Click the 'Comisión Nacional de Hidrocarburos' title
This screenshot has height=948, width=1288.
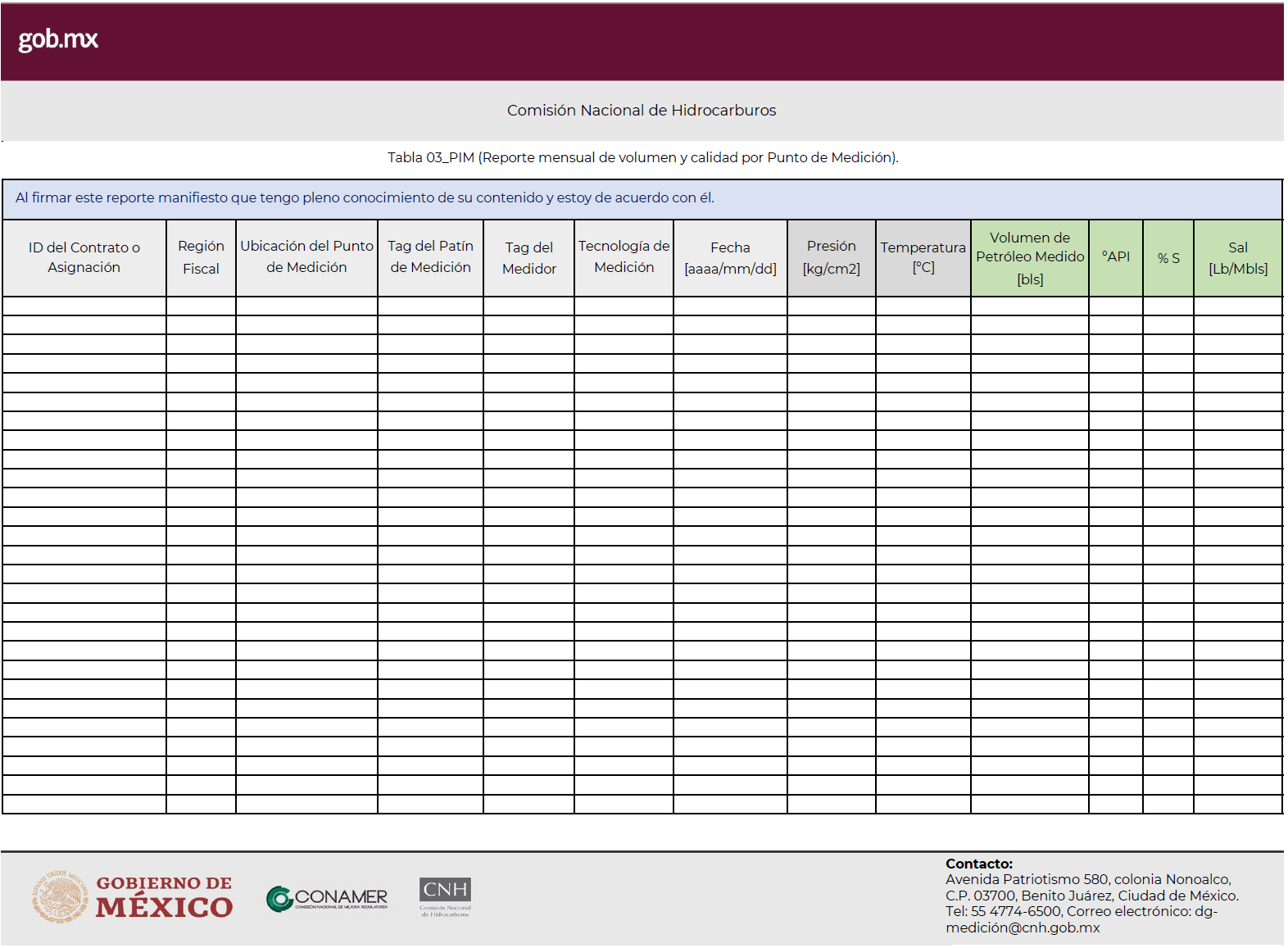click(641, 111)
